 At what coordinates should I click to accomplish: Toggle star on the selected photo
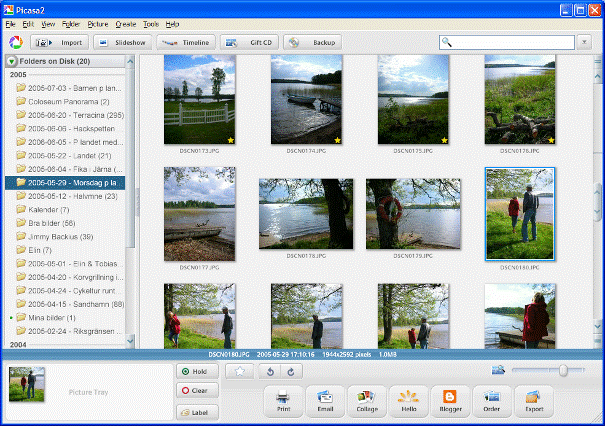(x=240, y=371)
